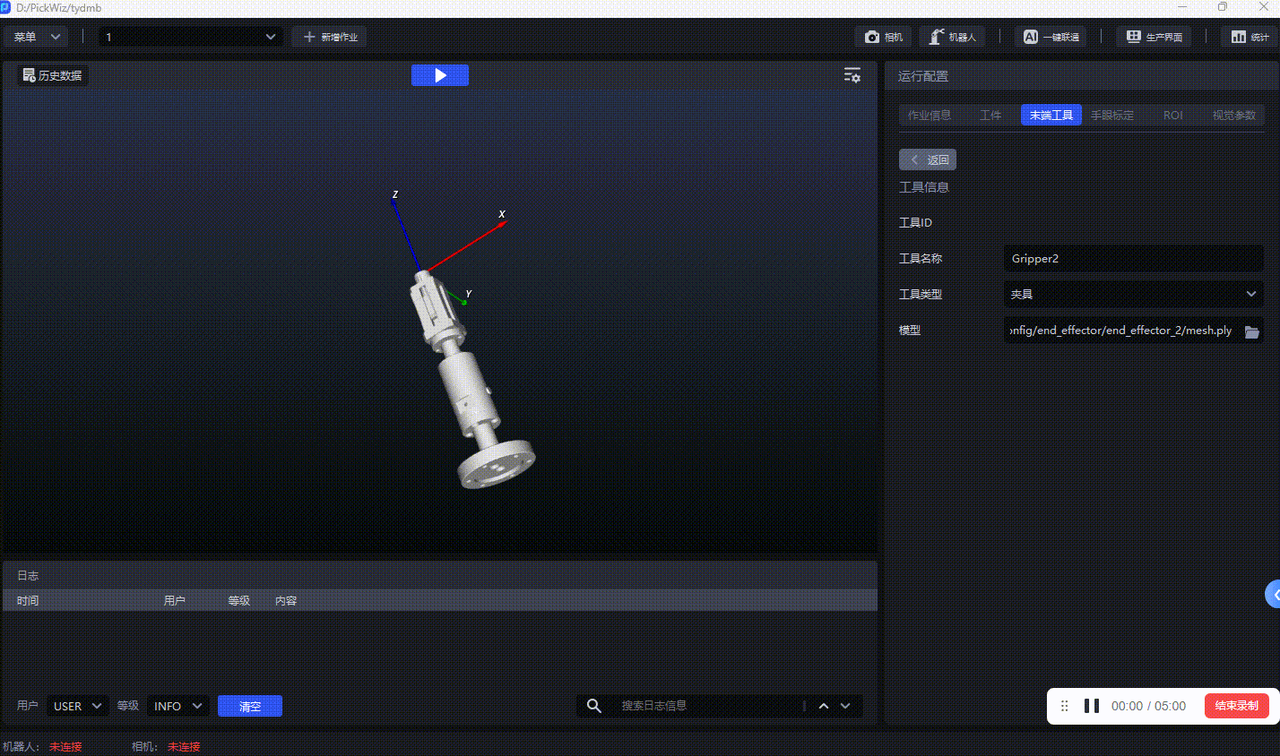
Task: Open the USER filter dropdown
Action: [78, 706]
